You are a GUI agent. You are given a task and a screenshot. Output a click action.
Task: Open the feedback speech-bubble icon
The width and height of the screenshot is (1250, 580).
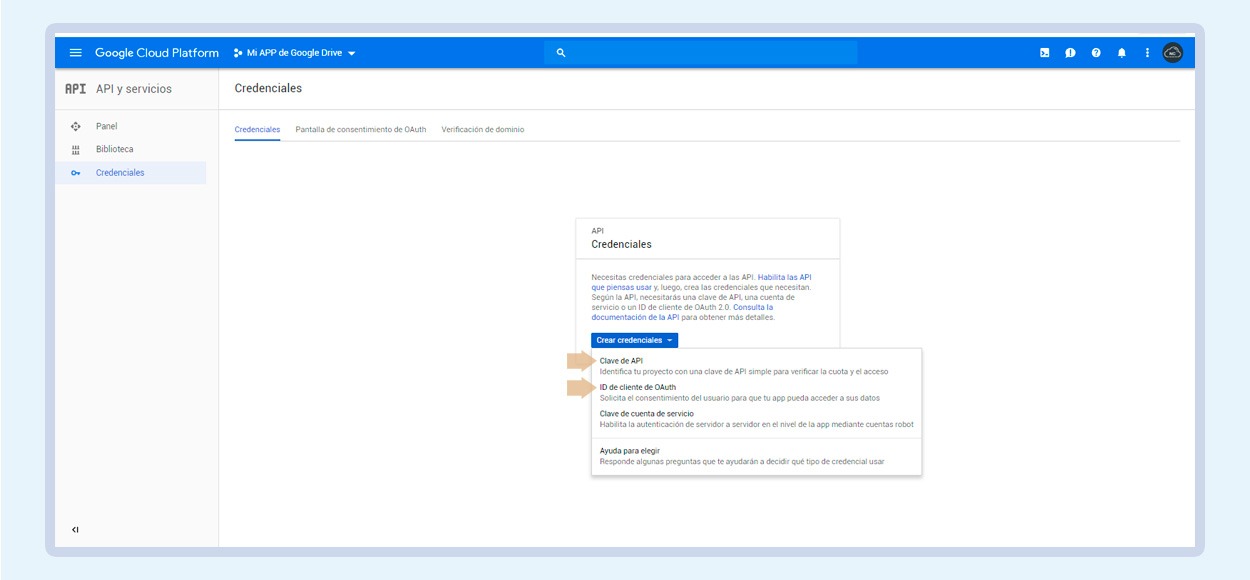coord(1070,53)
